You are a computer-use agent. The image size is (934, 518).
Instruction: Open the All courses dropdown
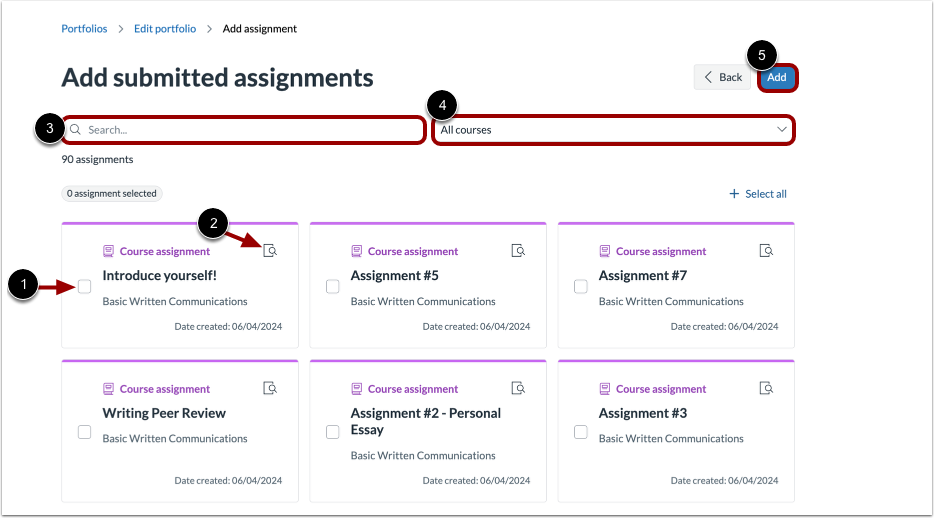click(x=614, y=130)
